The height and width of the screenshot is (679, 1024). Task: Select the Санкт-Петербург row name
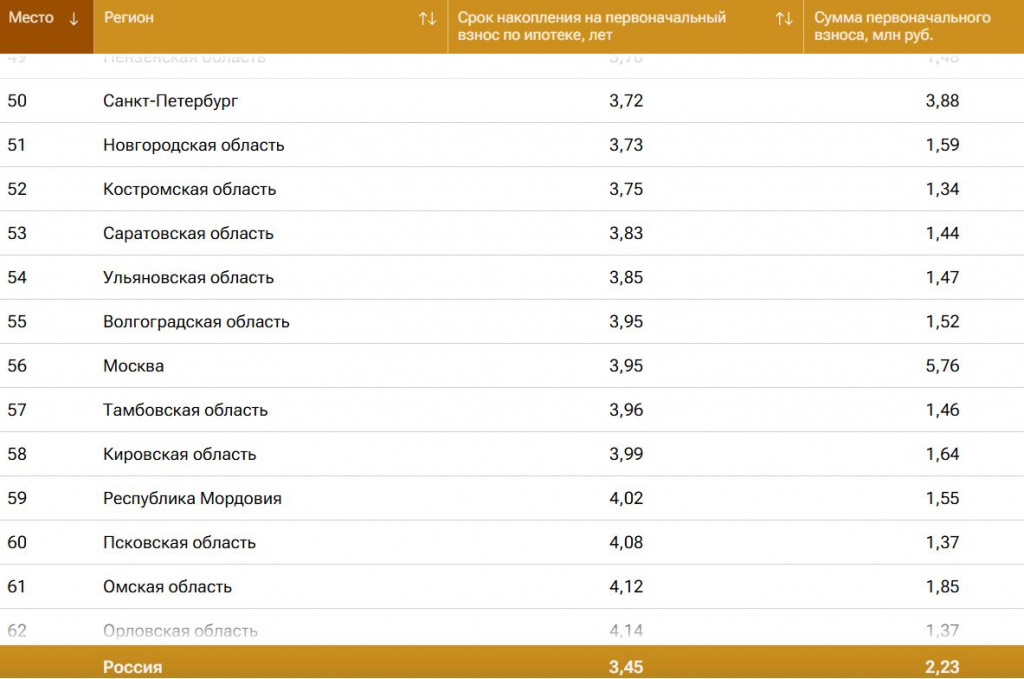coord(171,101)
